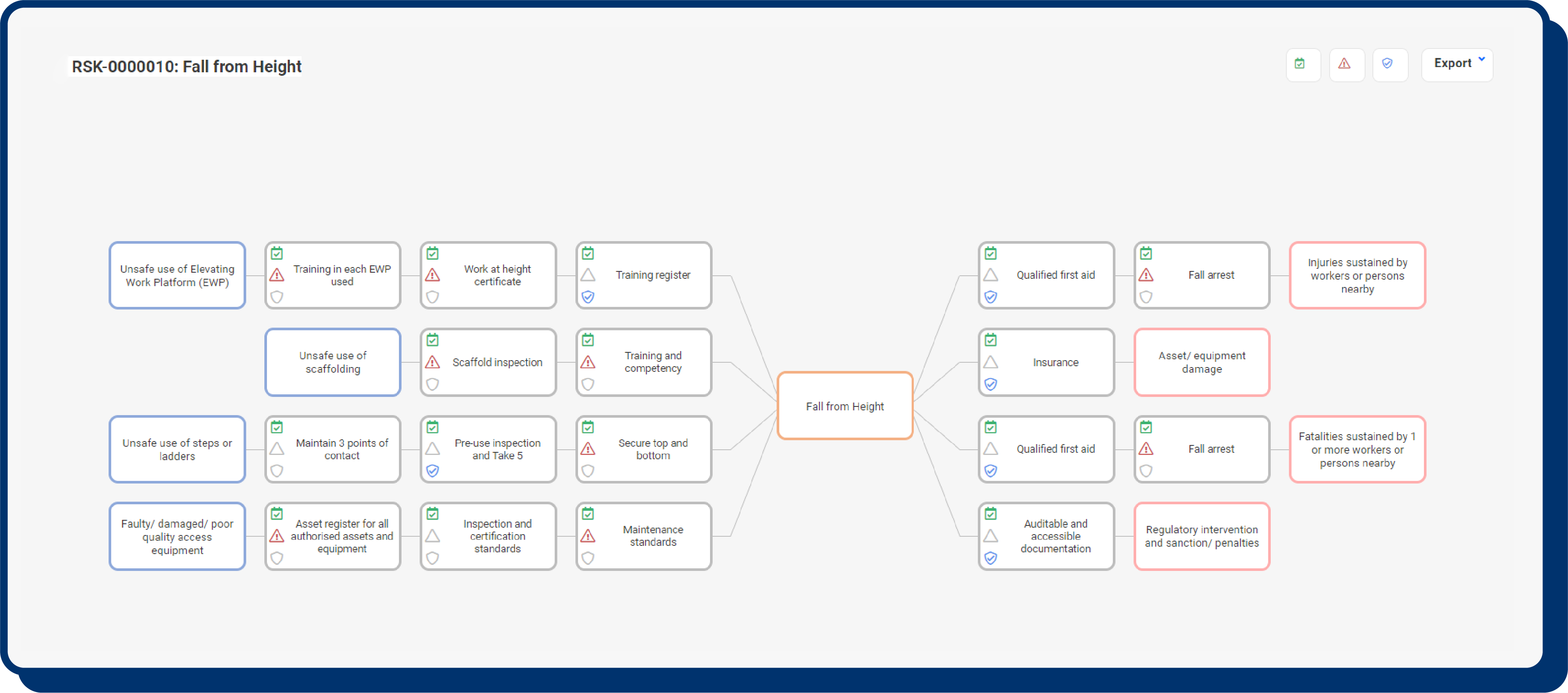Click red warning icon on Fall arrest beside Fatalities consequence
The height and width of the screenshot is (693, 1568).
point(1146,448)
